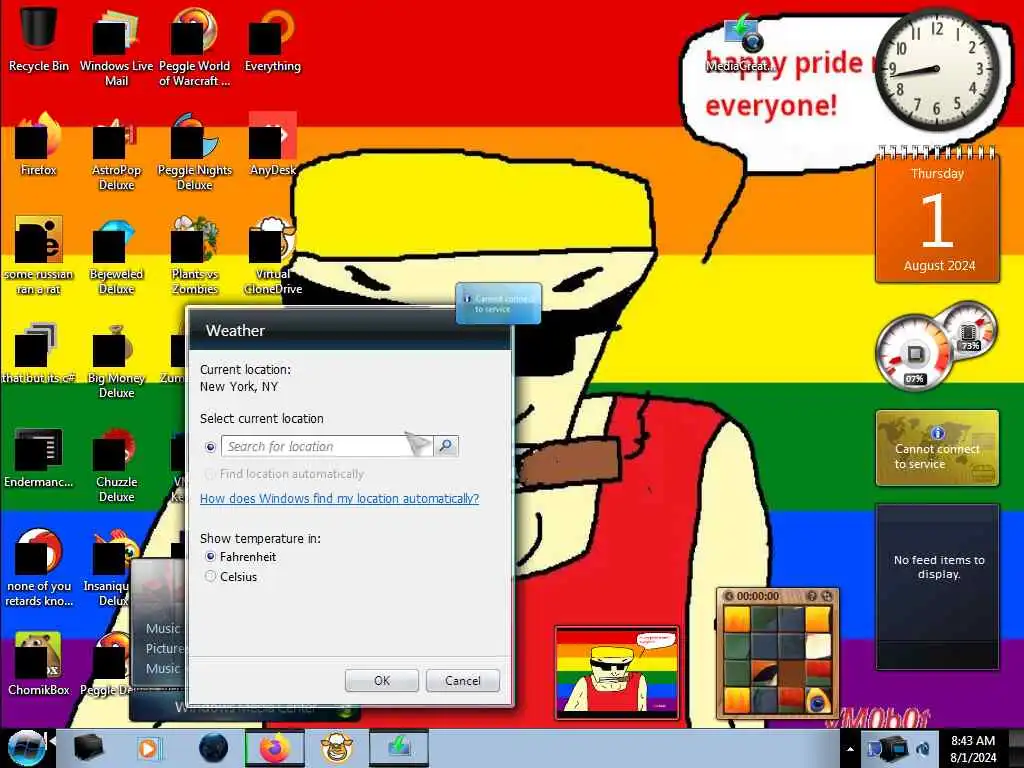Click the solve icon on Picture Puzzle gadget
1024x768 pixels.
click(827, 596)
